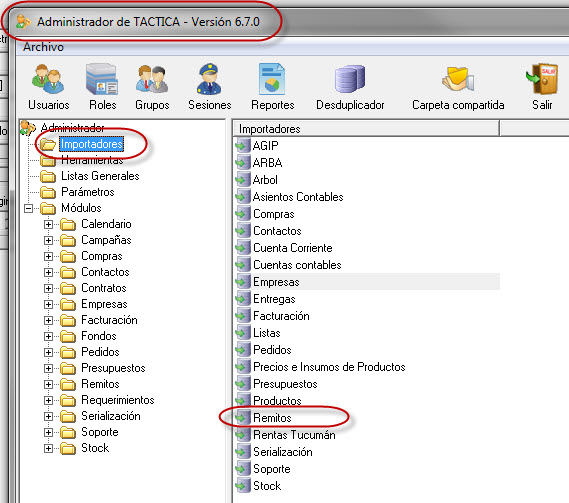569x503 pixels.
Task: Select the Módulos folder label
Action: pos(81,208)
